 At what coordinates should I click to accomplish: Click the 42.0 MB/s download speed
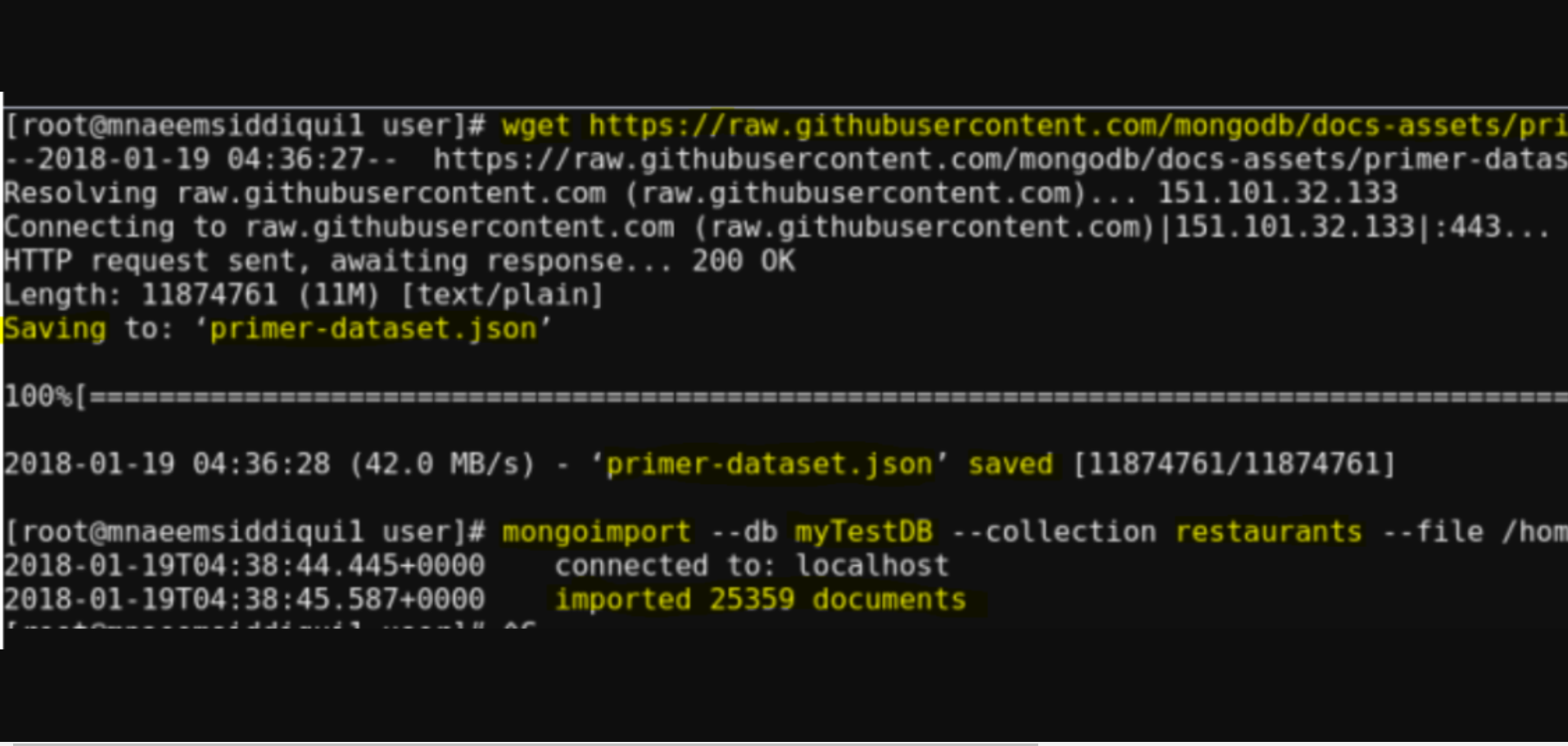tap(442, 464)
